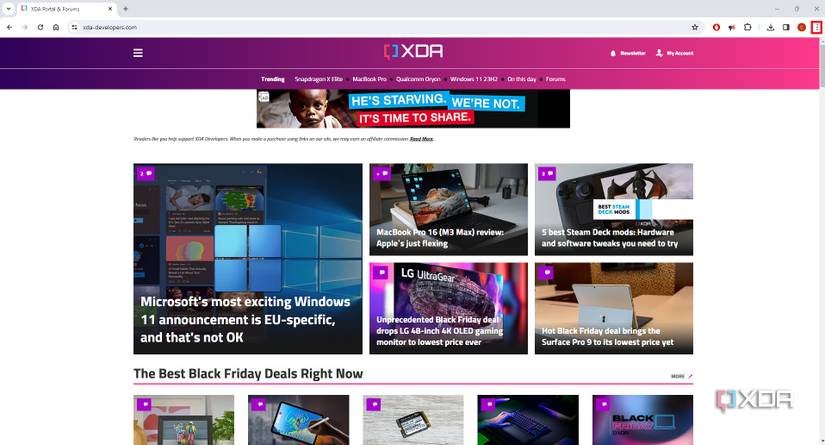This screenshot has height=445, width=825.
Task: Open the RGB keyboard deal thumbnail
Action: 528,420
